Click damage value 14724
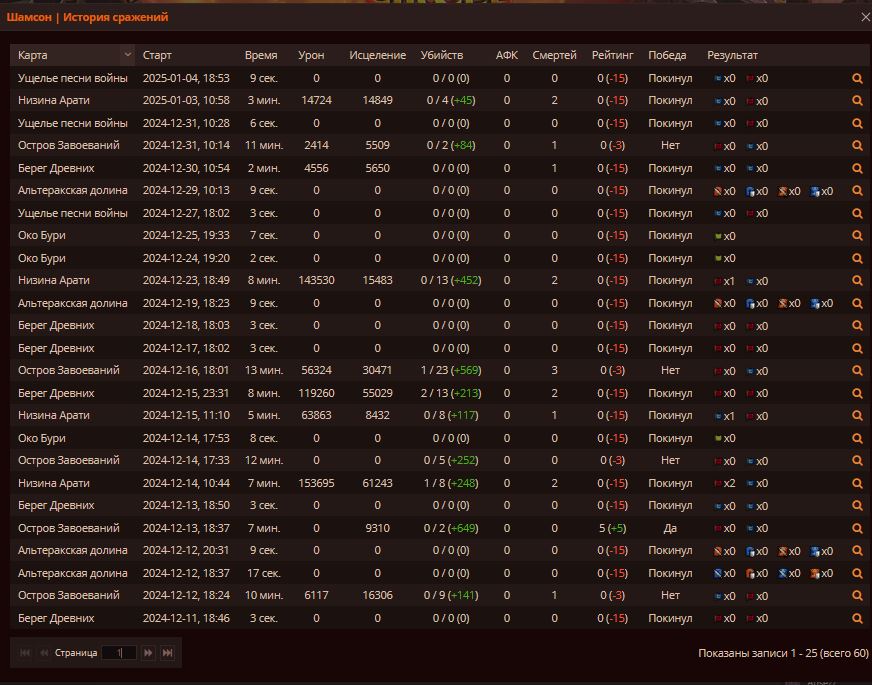 point(316,101)
